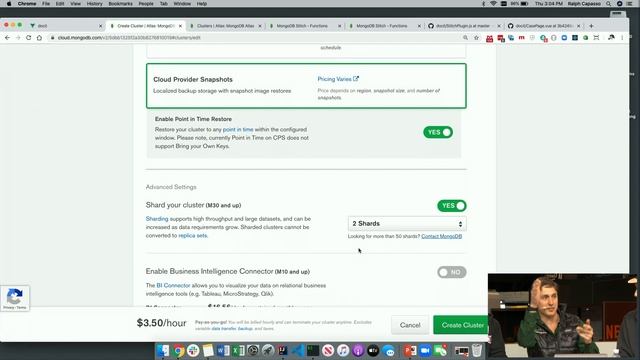Click the Create Cluster button

point(462,325)
